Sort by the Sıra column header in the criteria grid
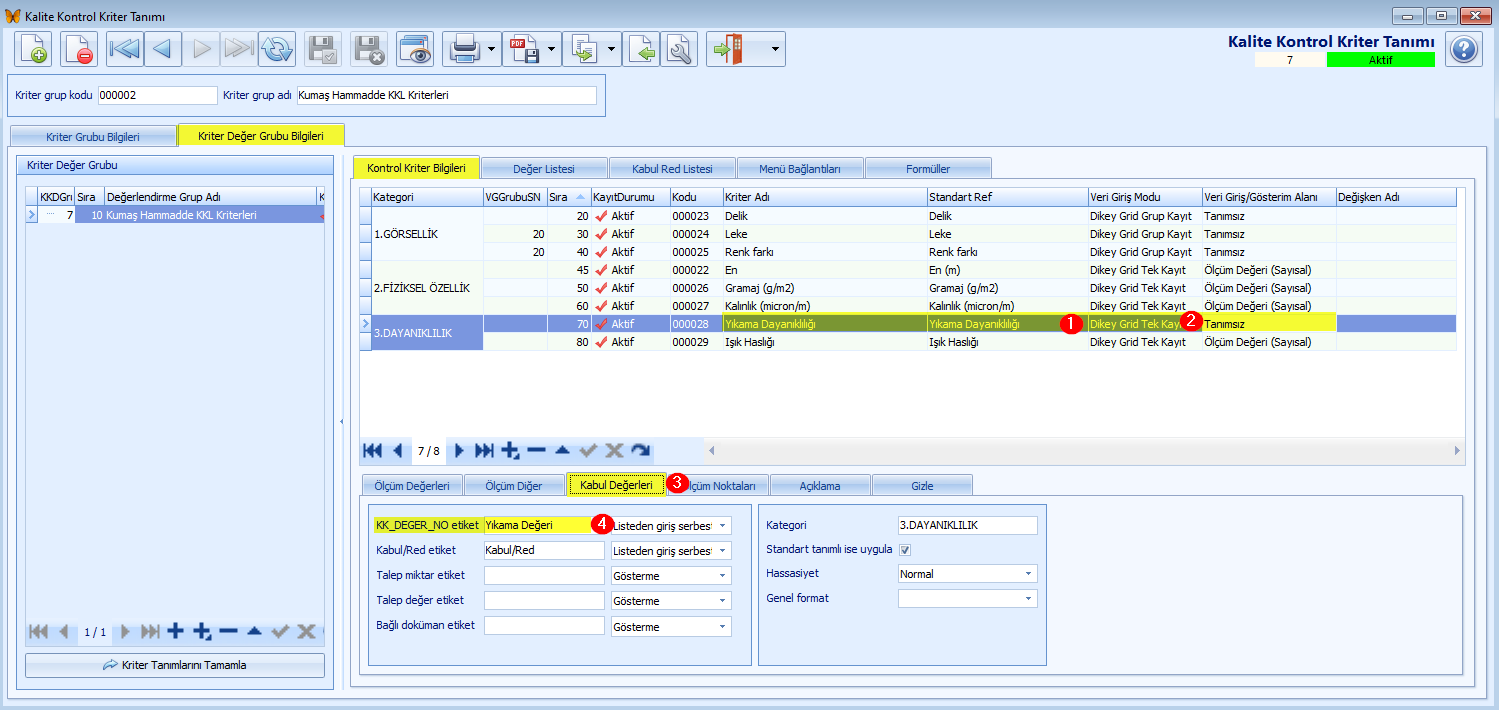 pos(568,197)
